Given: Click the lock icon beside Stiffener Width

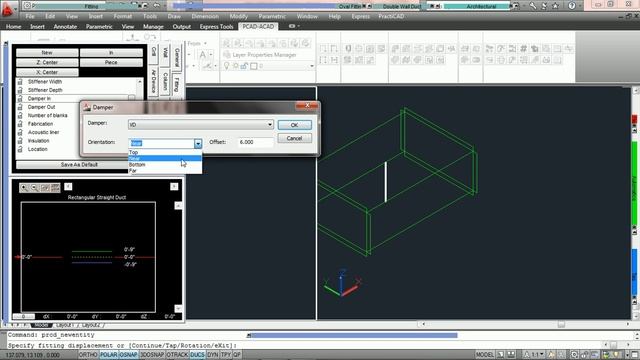Looking at the screenshot, I should tap(20, 82).
